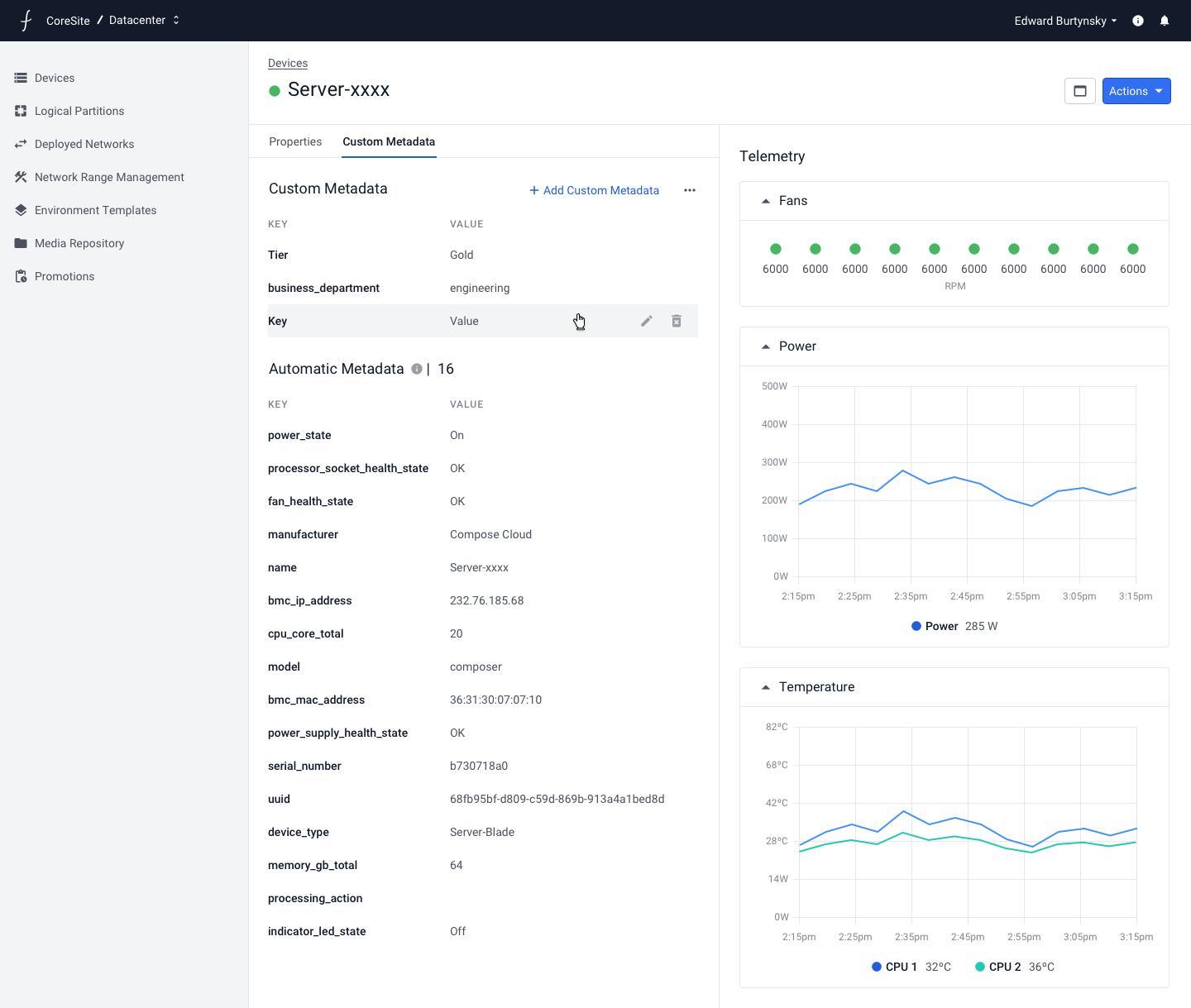
Task: Collapse the Fans telemetry section
Action: 766,201
